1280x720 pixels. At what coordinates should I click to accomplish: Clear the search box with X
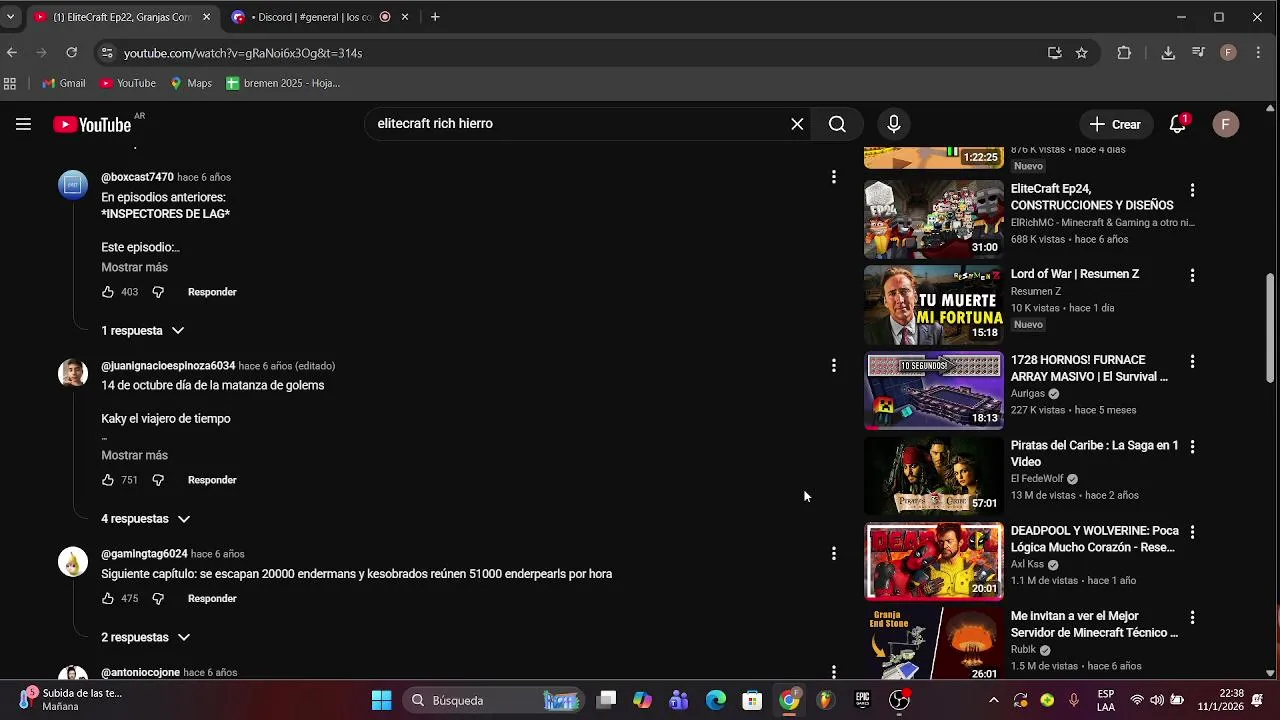(x=797, y=124)
